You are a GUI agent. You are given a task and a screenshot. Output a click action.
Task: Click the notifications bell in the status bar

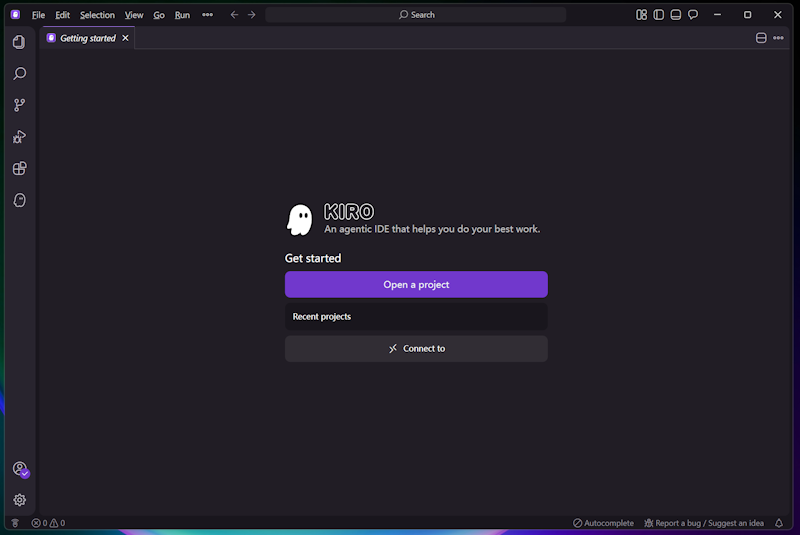click(x=779, y=523)
